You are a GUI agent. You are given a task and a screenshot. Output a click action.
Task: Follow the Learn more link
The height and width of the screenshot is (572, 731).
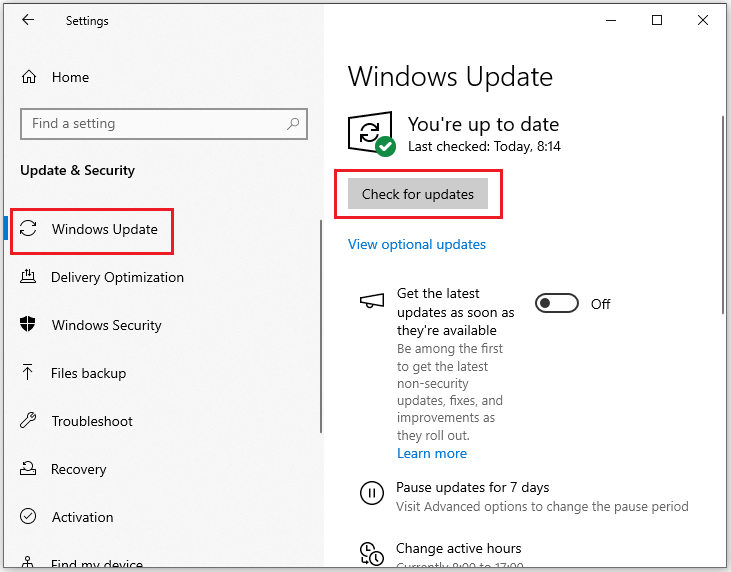(x=431, y=453)
